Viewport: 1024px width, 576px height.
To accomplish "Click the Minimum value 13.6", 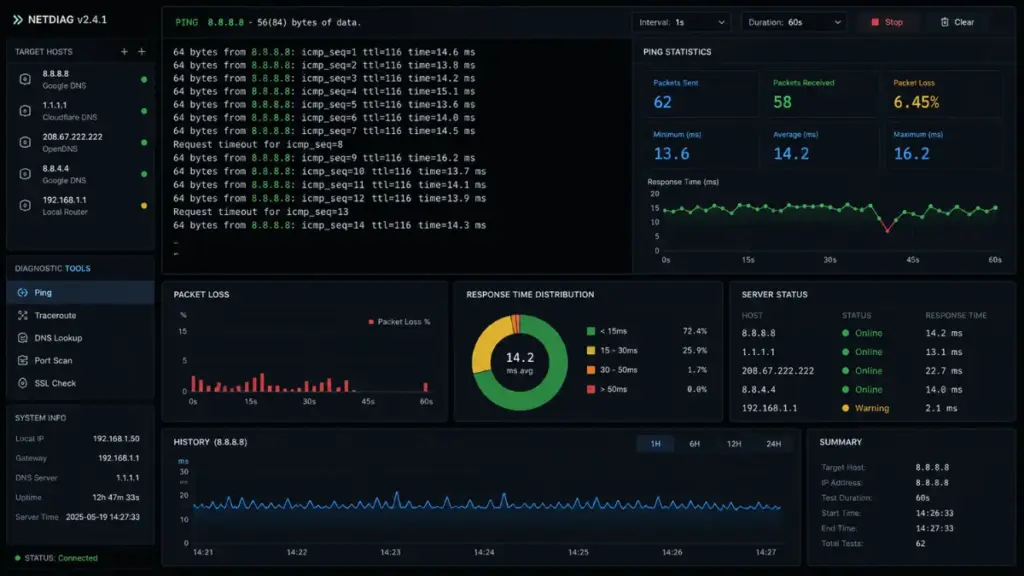I will [671, 154].
